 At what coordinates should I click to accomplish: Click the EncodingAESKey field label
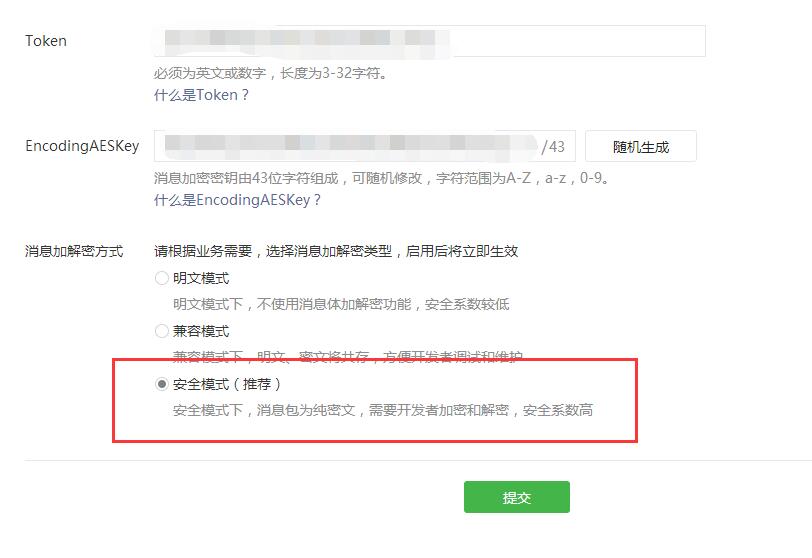click(82, 146)
